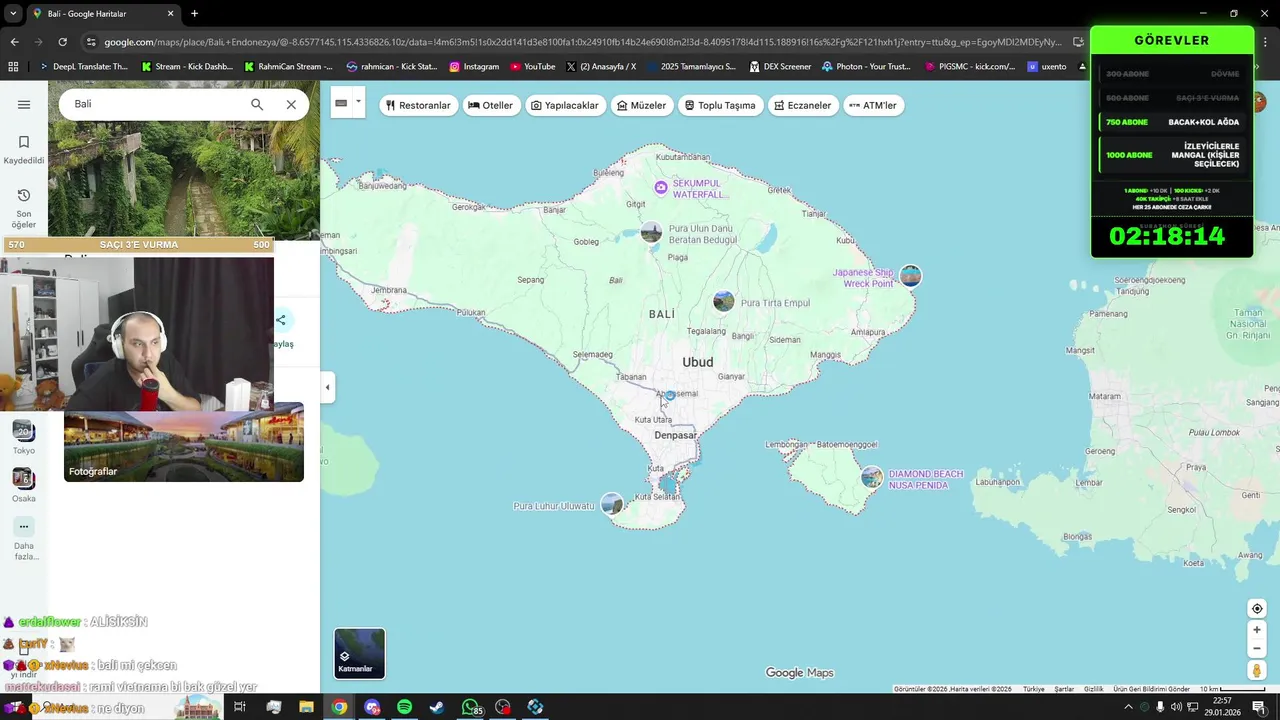Open the Instagram bookmark
This screenshot has width=1280, height=720.
(x=474, y=67)
